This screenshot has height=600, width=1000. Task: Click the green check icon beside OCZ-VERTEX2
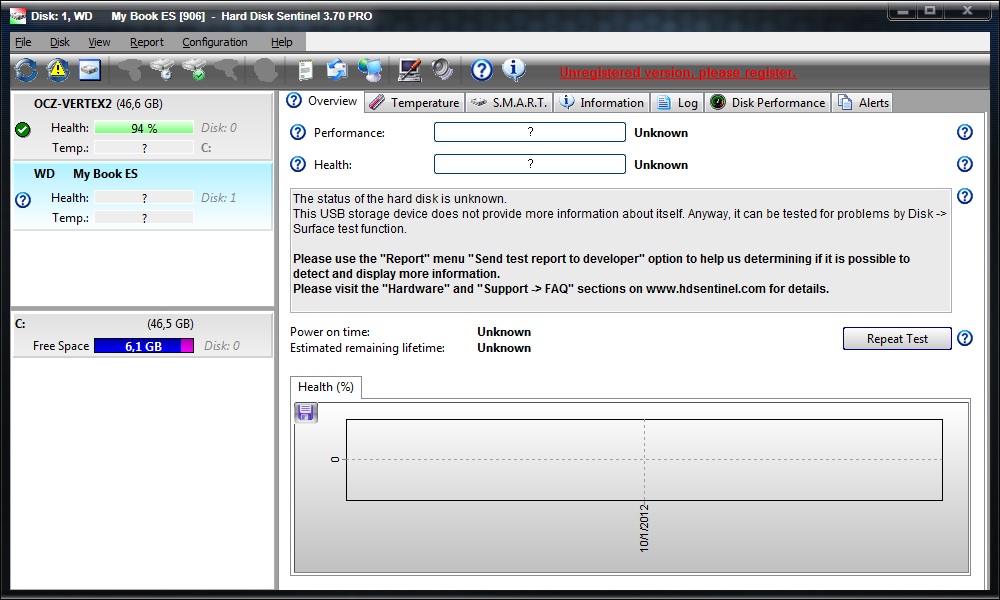23,129
